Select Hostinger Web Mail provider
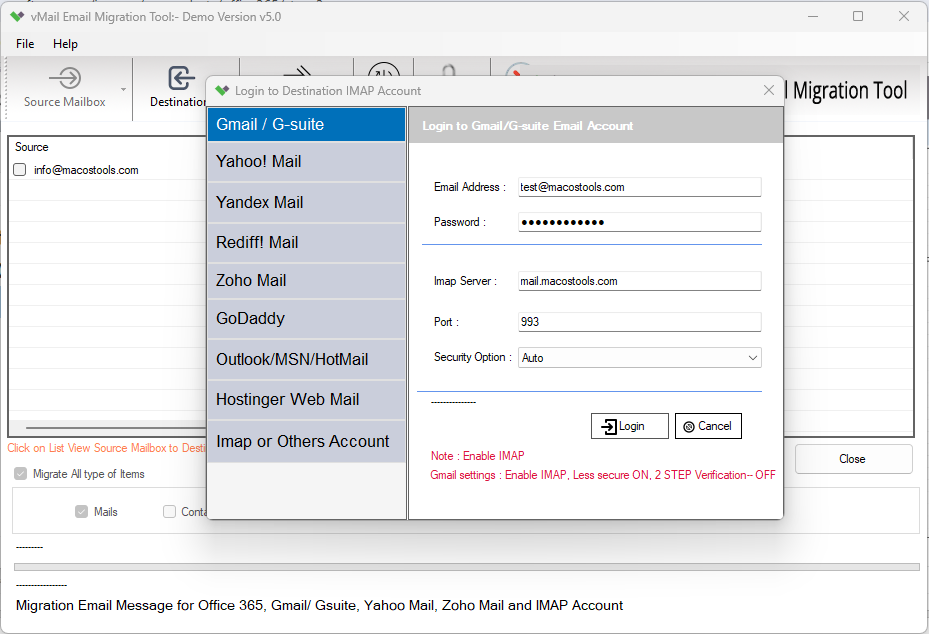Screen dimensions: 929x634 306,400
